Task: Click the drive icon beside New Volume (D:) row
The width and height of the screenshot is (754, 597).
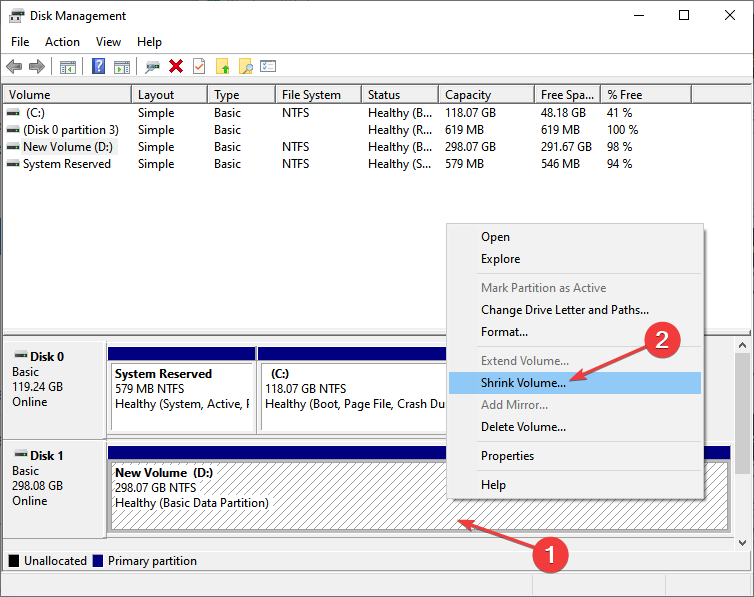Action: coord(13,147)
